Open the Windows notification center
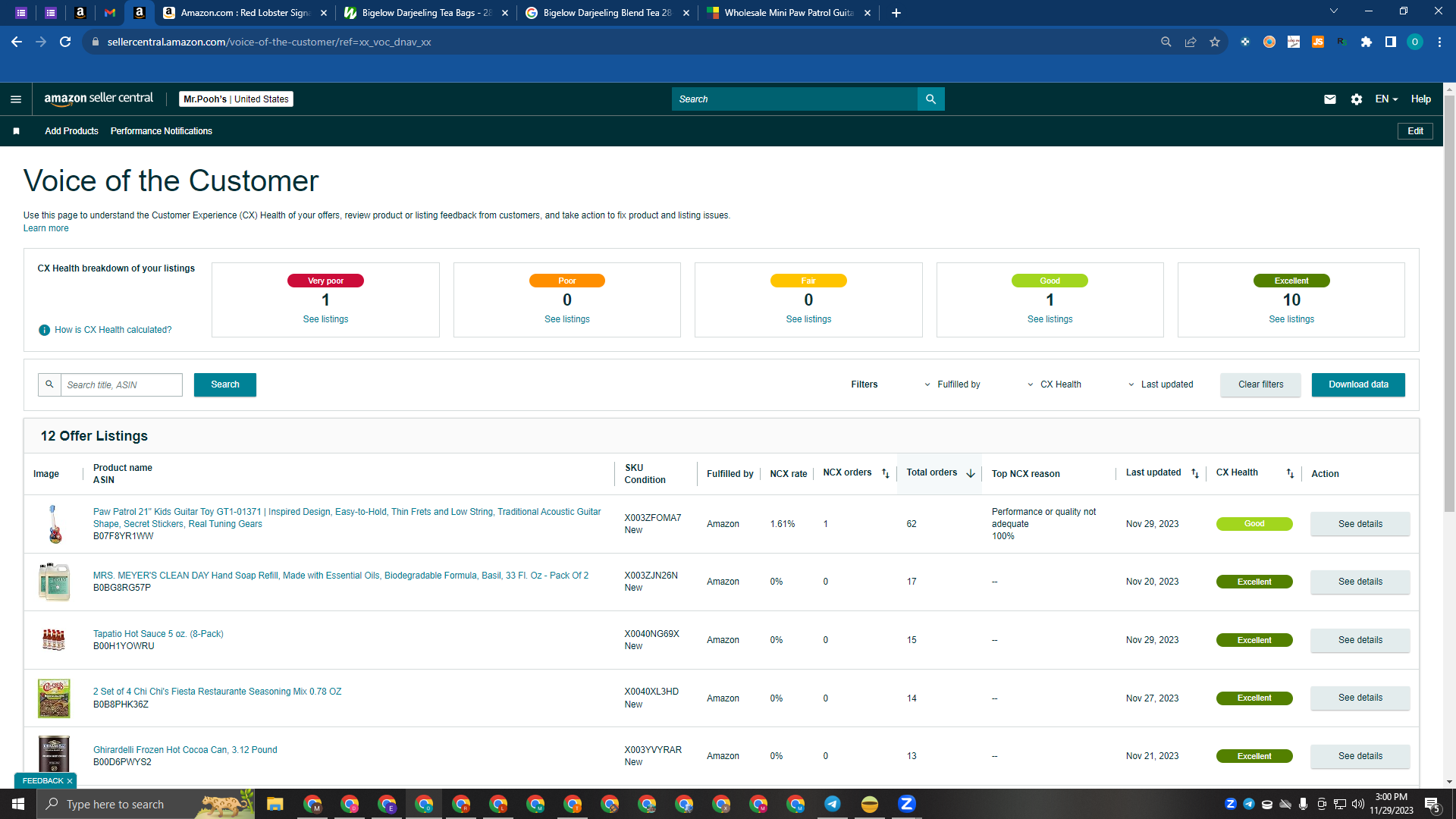The image size is (1456, 819). (x=1432, y=805)
